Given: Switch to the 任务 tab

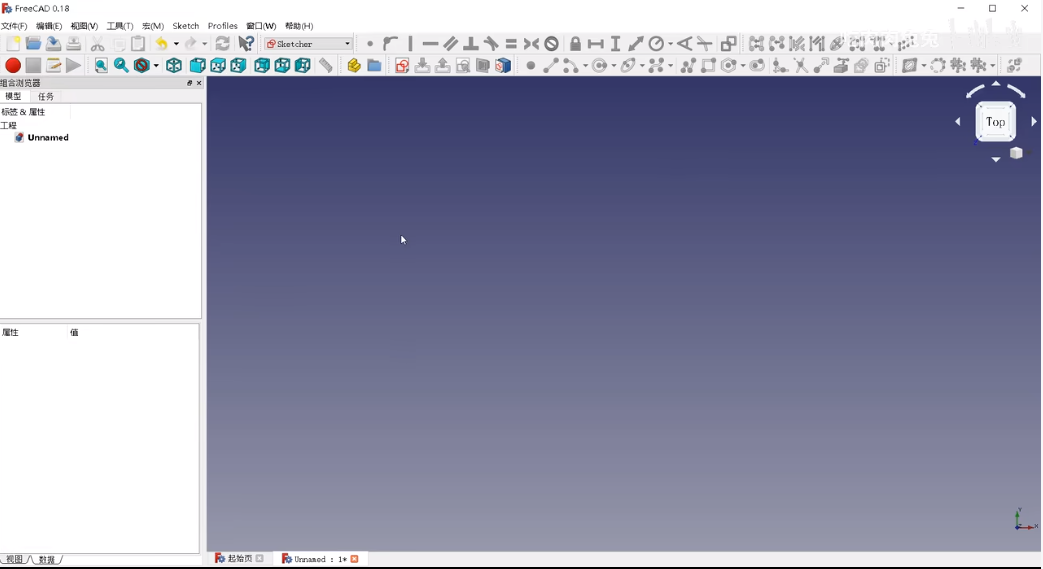Looking at the screenshot, I should [45, 96].
